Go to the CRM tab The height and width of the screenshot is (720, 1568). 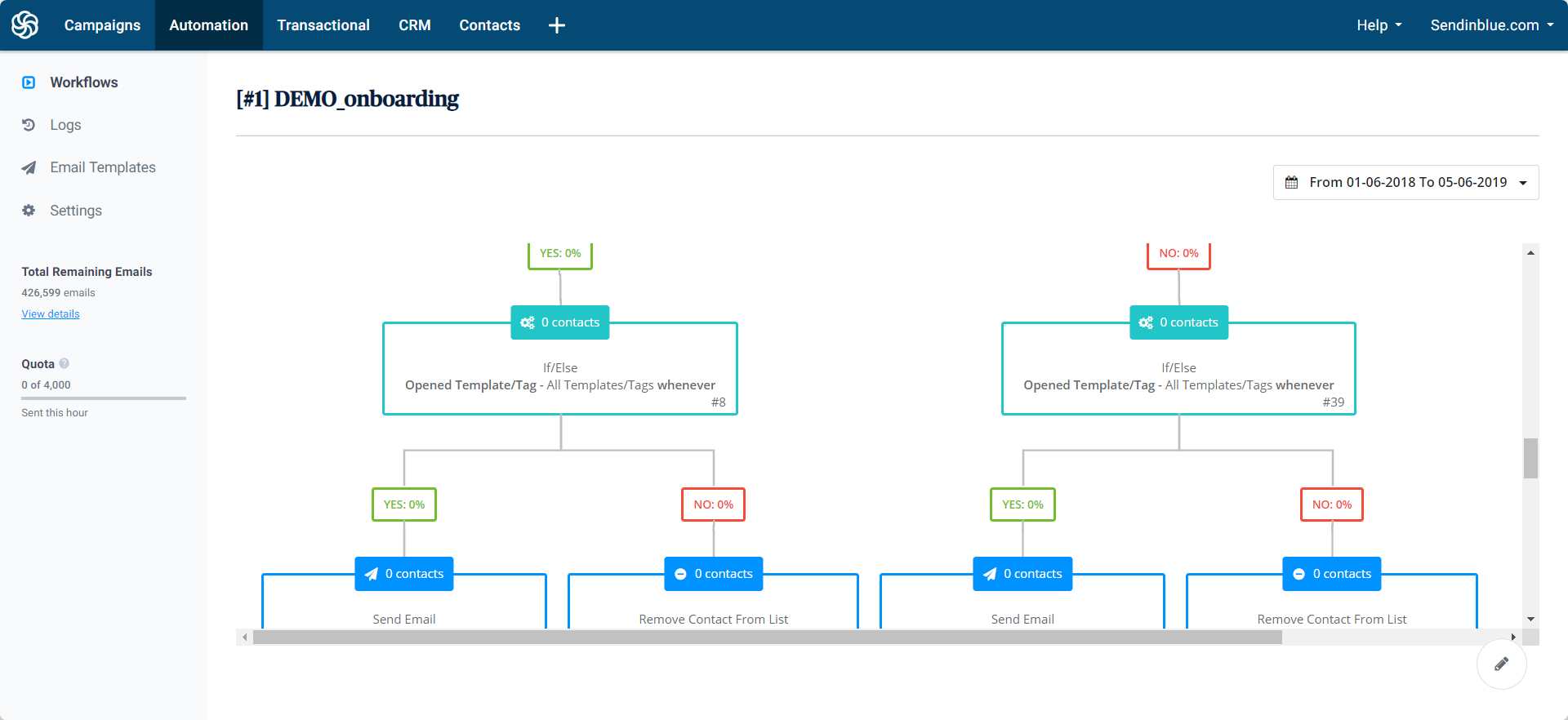tap(414, 25)
